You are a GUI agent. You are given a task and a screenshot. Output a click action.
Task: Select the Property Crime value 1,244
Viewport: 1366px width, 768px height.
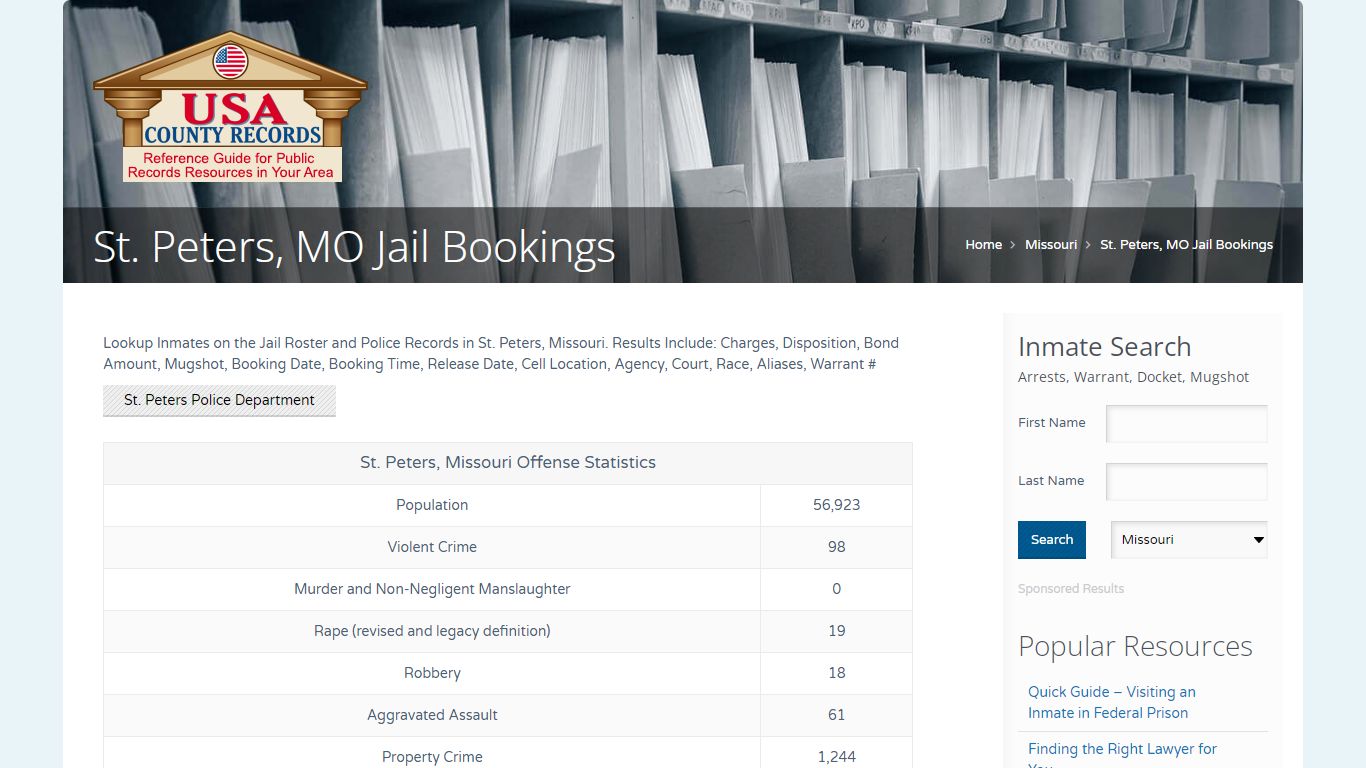tap(837, 757)
